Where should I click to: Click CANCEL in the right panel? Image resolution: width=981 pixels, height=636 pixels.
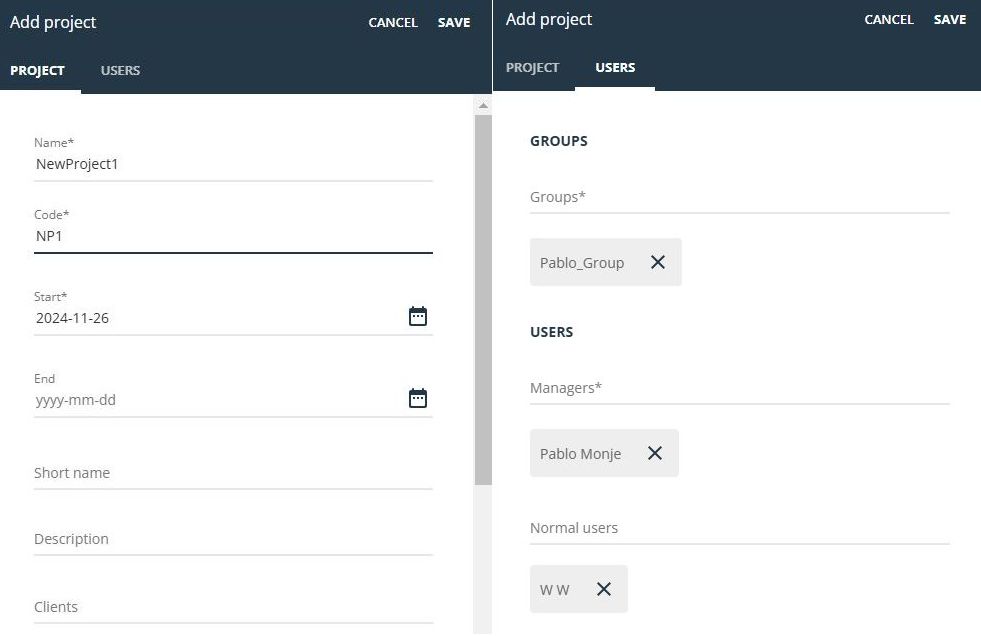tap(889, 19)
